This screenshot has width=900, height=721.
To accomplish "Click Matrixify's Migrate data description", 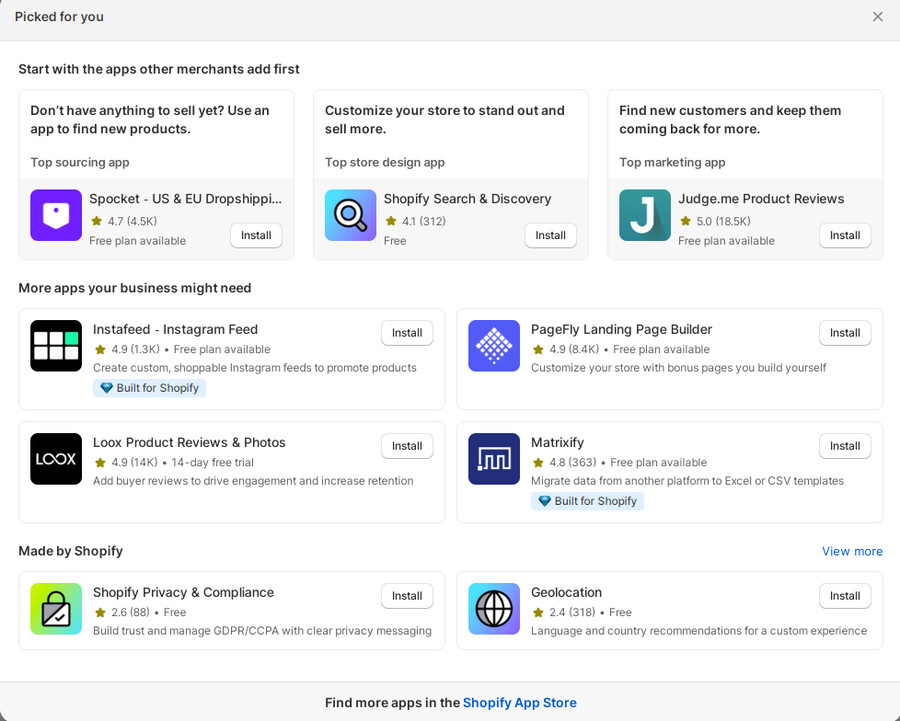I will 687,480.
